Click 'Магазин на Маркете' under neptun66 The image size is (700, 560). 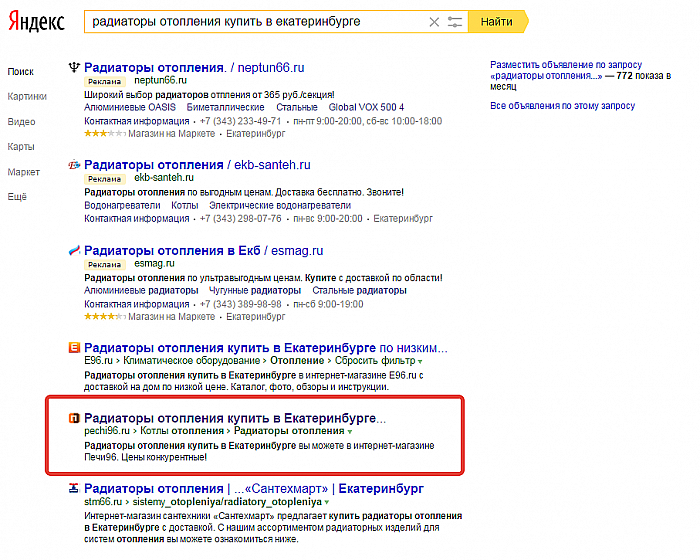pos(171,134)
